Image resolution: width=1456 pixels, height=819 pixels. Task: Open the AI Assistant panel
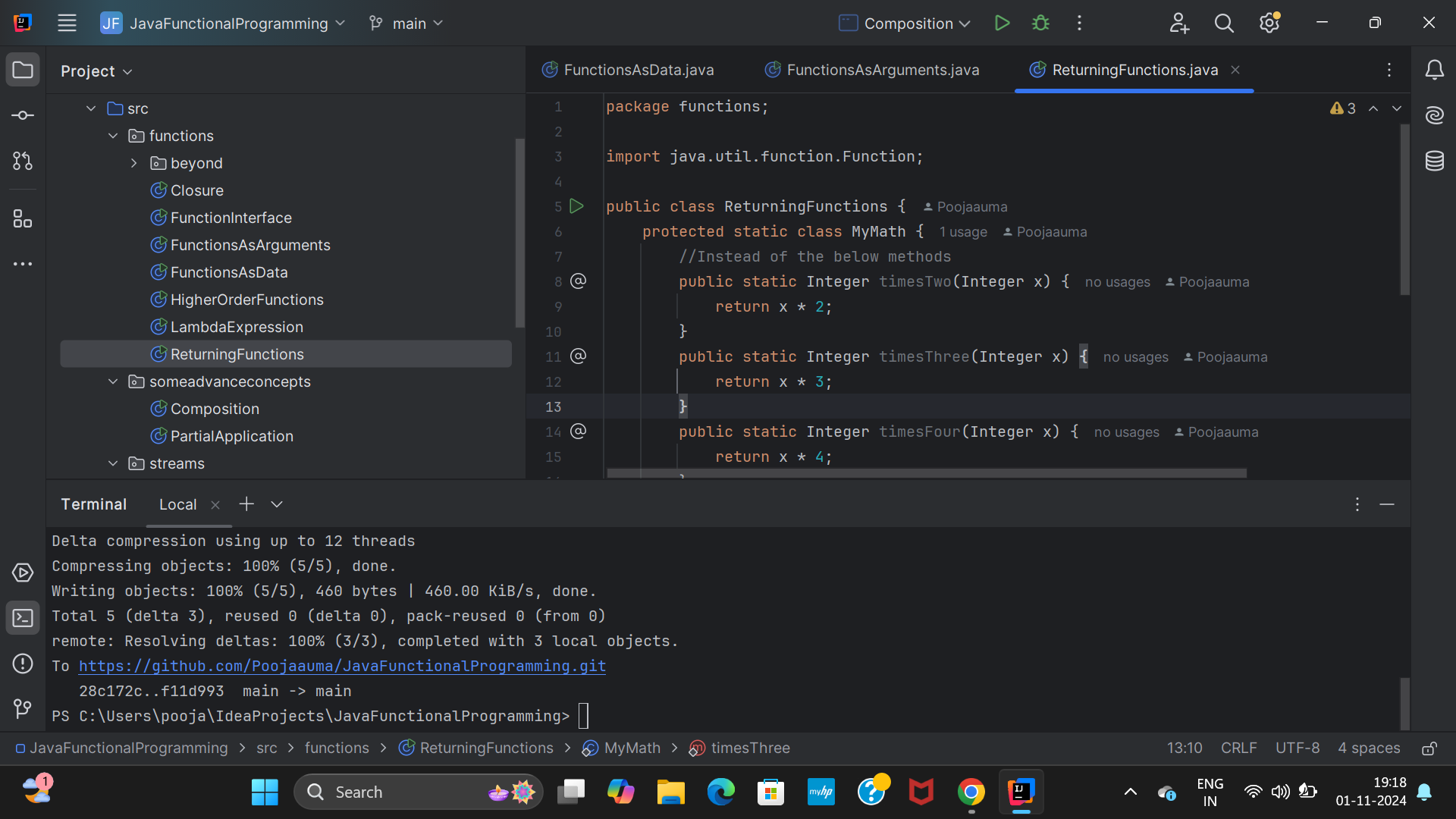tap(1434, 115)
